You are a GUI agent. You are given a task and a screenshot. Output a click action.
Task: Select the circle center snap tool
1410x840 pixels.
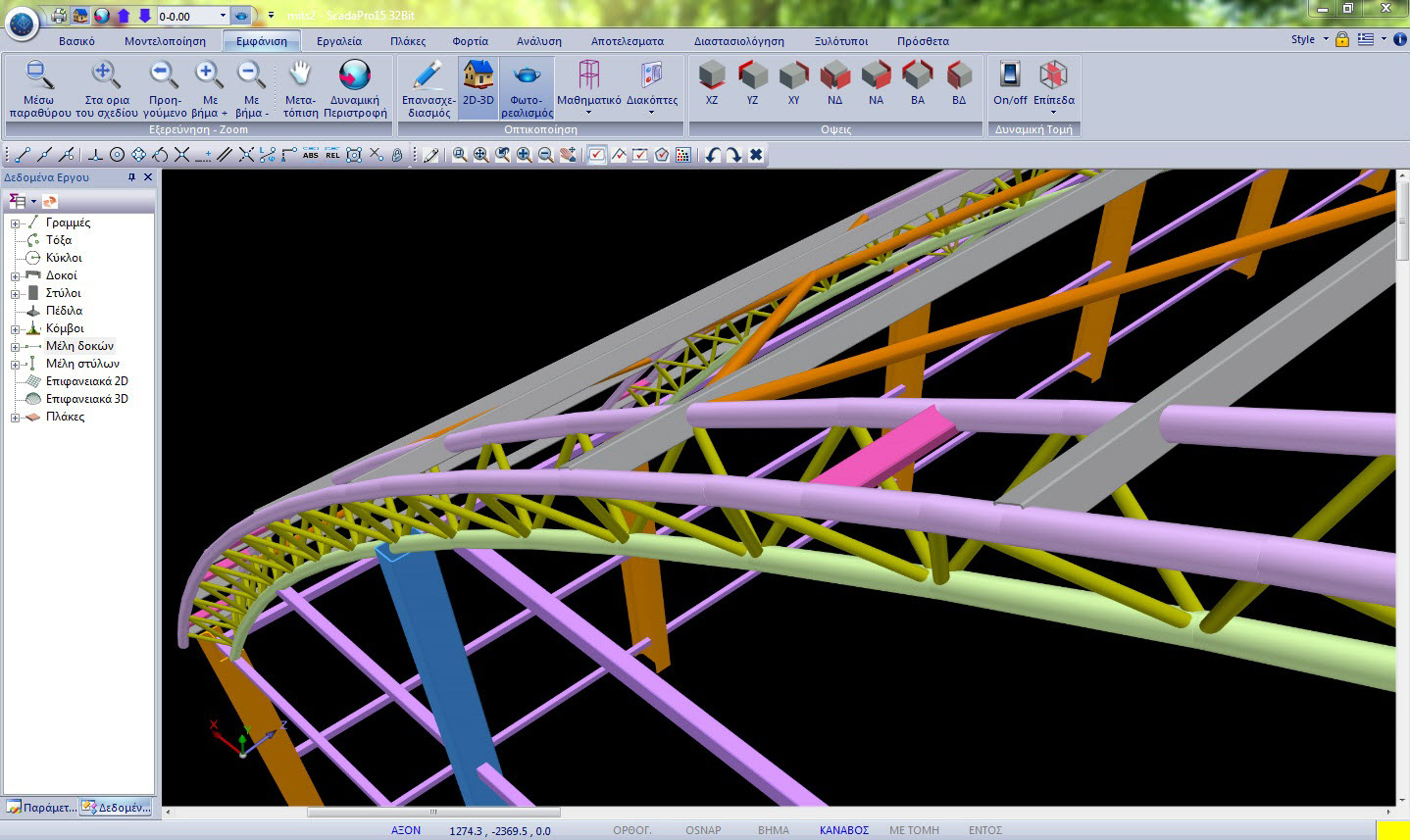117,154
